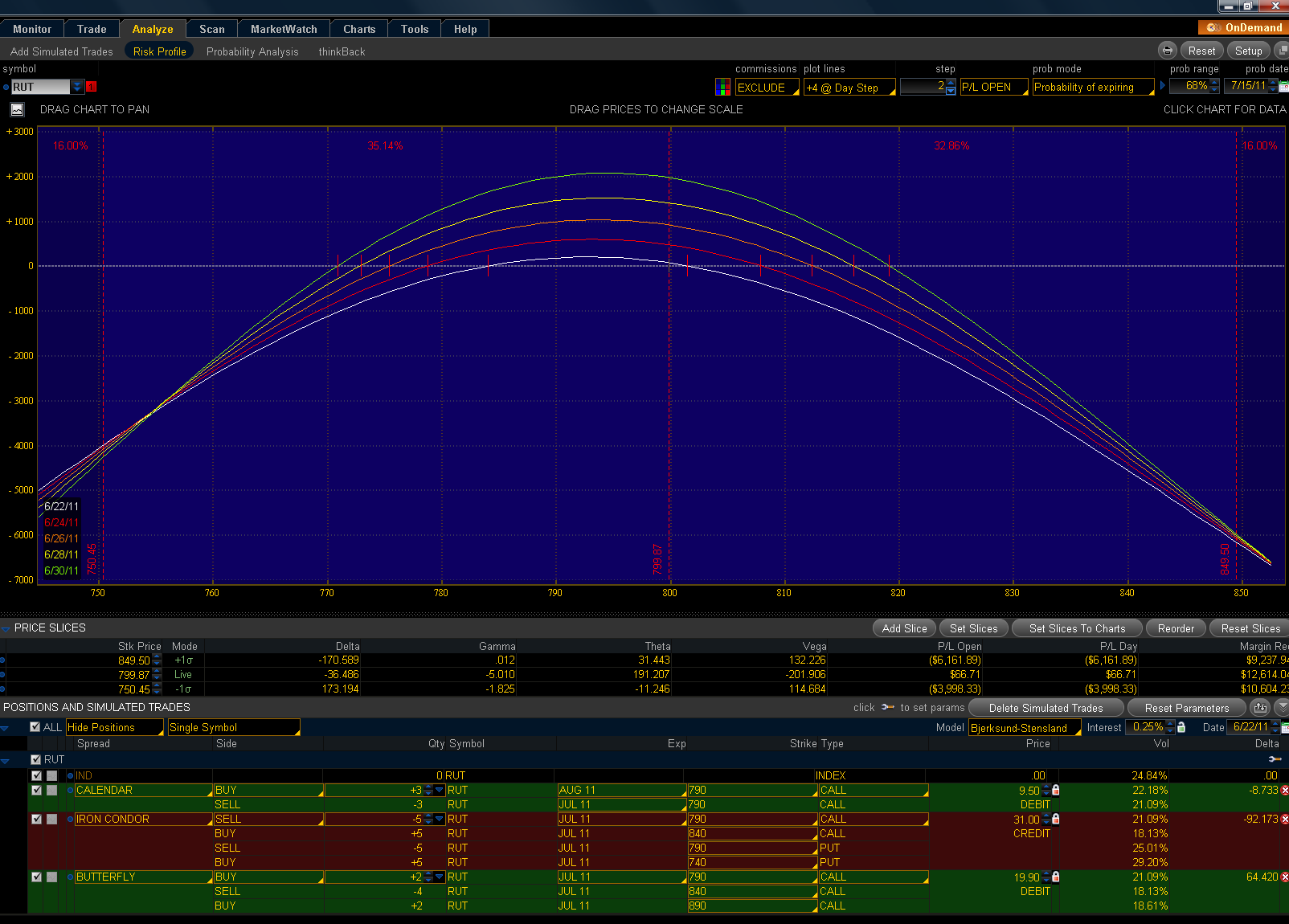Remove the BUTTERFLY trade with its red X
Image resolution: width=1289 pixels, height=924 pixels.
point(1284,877)
